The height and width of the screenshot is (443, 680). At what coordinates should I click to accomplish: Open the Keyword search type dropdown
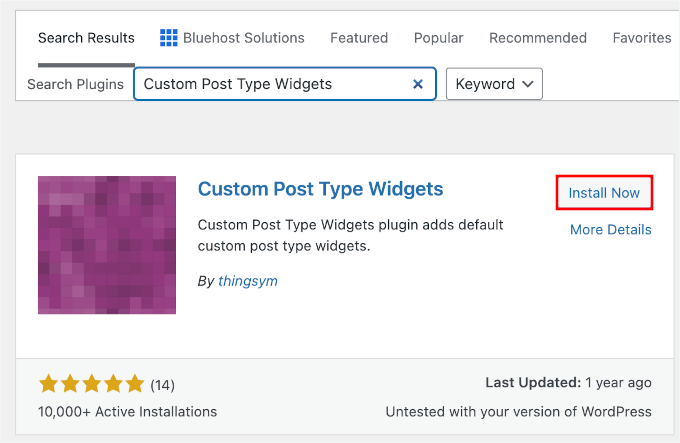494,84
